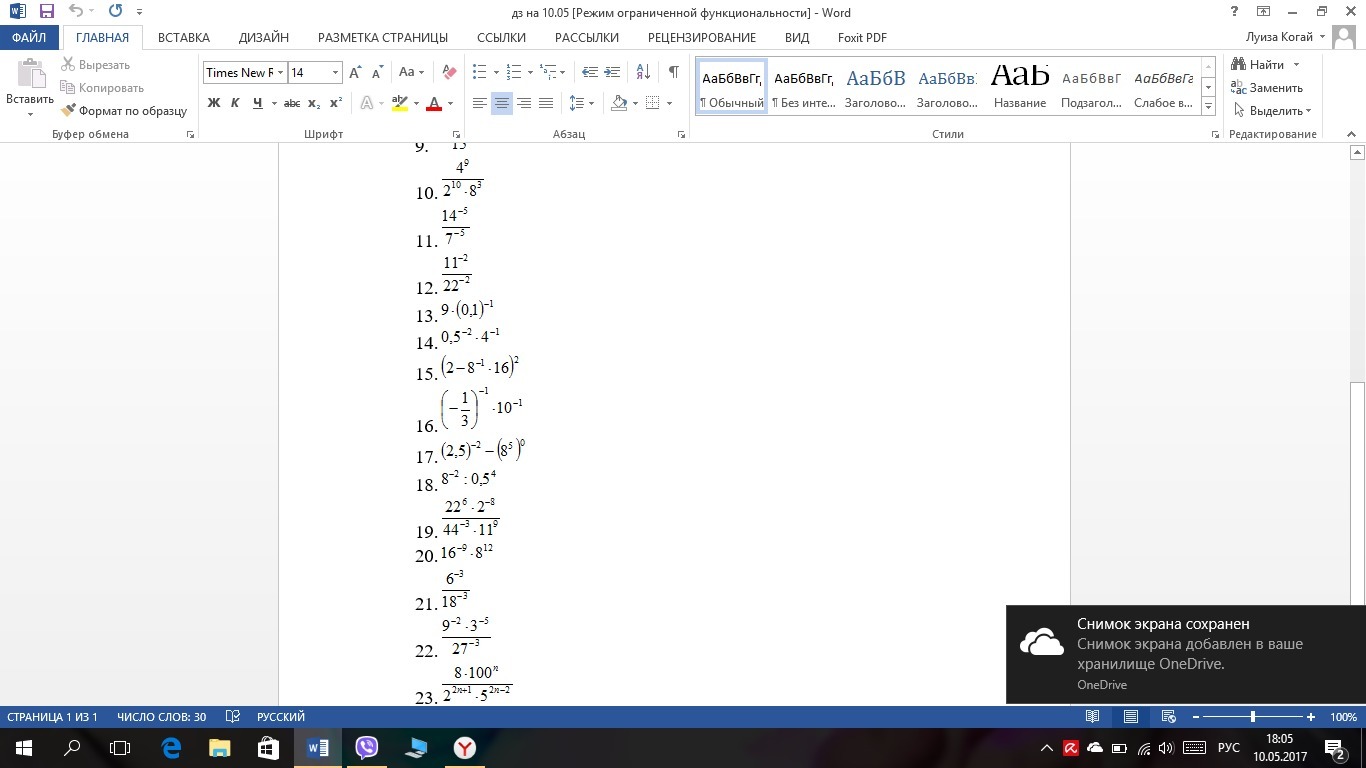
Task: Open the font name dropdown (Times New Roman)
Action: click(281, 73)
